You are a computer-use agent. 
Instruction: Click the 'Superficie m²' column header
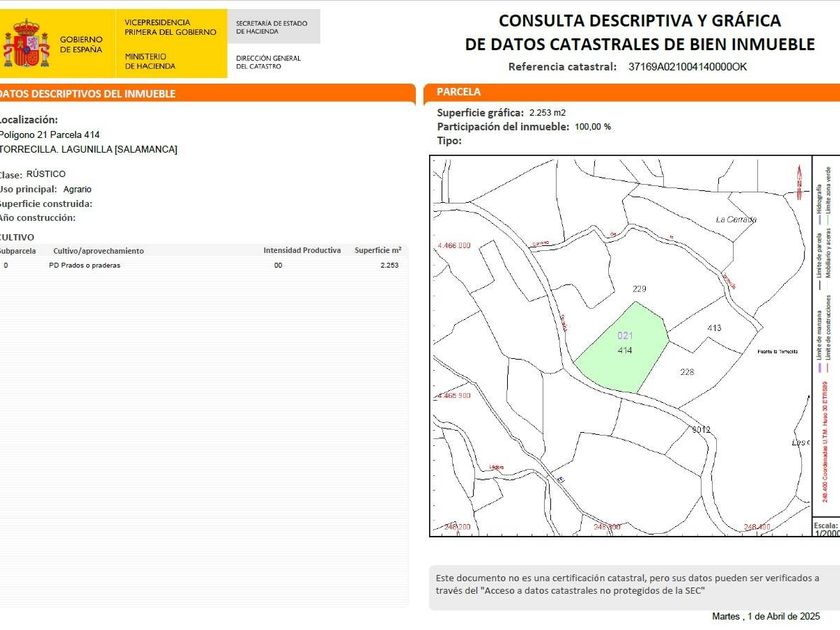pos(378,250)
